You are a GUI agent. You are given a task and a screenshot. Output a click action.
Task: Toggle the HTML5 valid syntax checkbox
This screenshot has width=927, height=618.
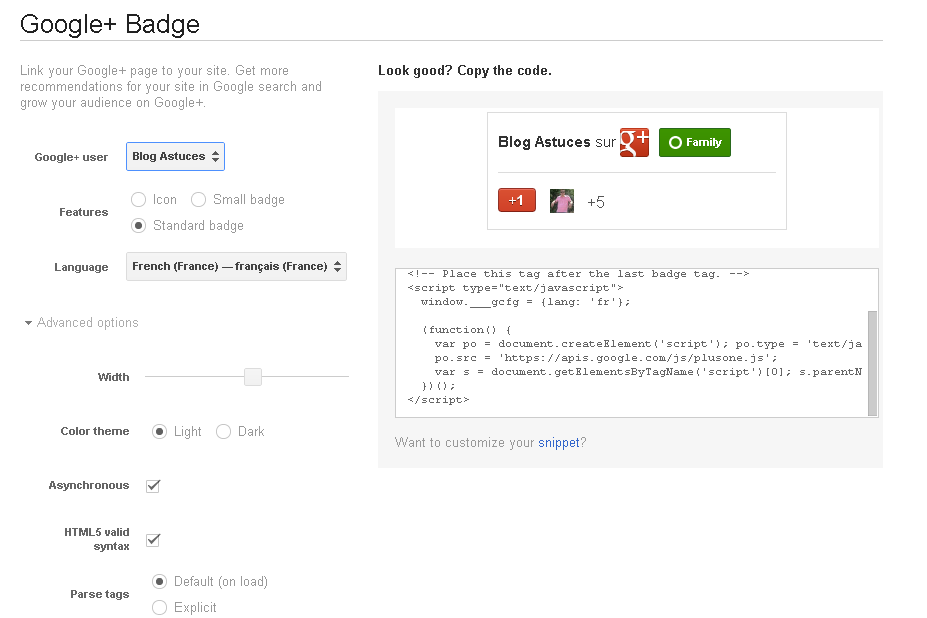[153, 540]
